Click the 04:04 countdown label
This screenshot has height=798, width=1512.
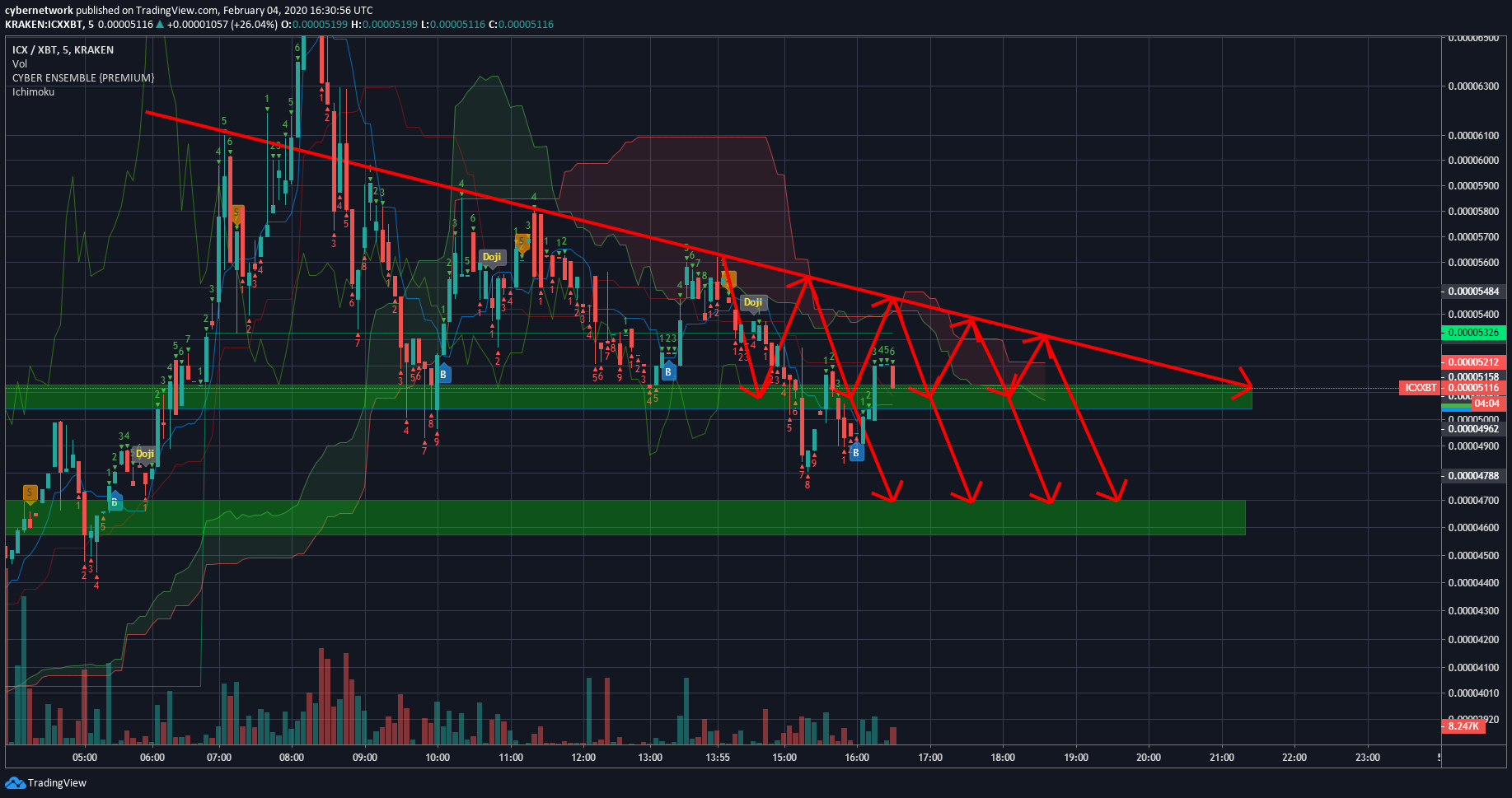pos(1487,404)
